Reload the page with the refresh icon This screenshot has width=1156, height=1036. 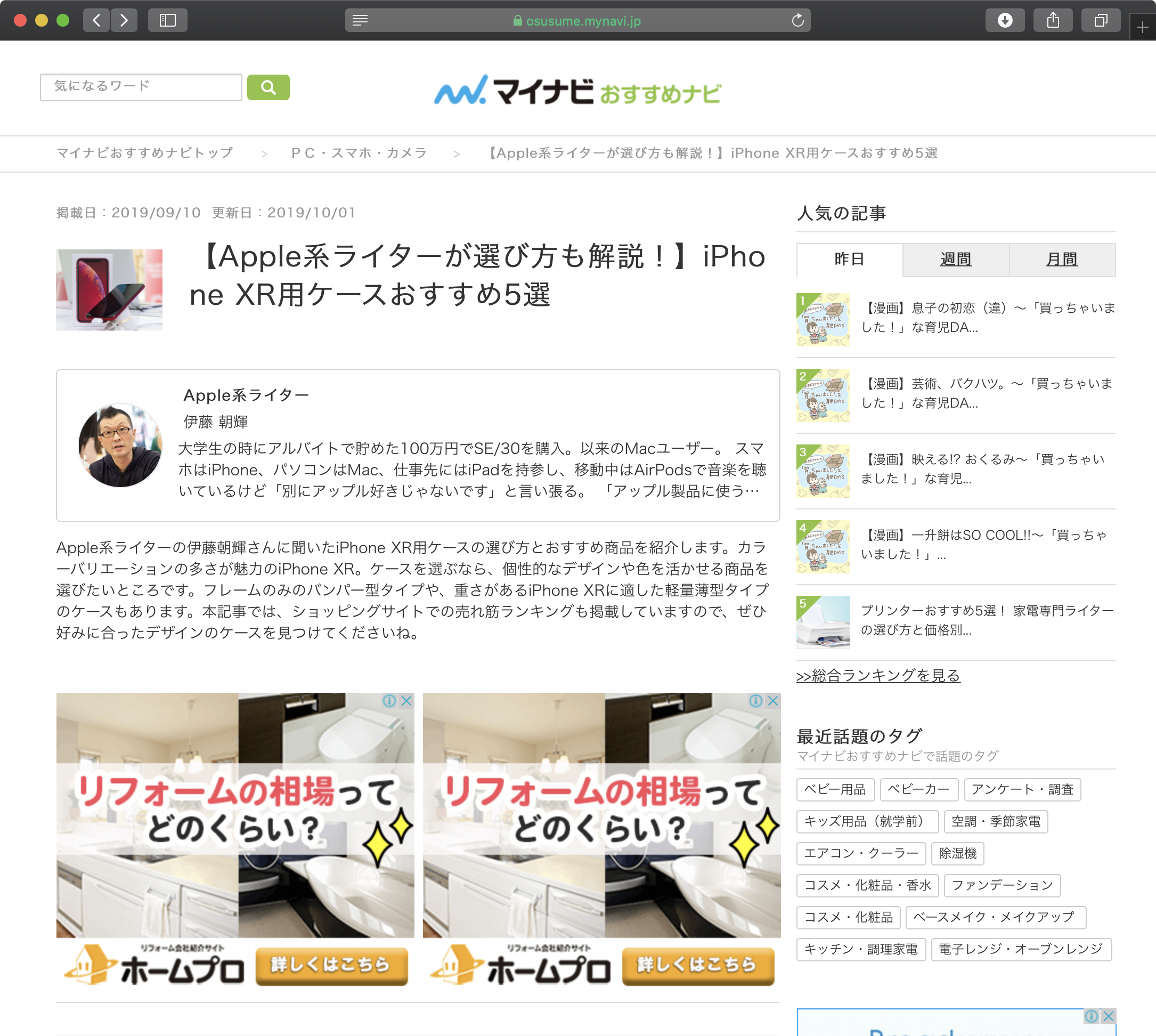797,20
